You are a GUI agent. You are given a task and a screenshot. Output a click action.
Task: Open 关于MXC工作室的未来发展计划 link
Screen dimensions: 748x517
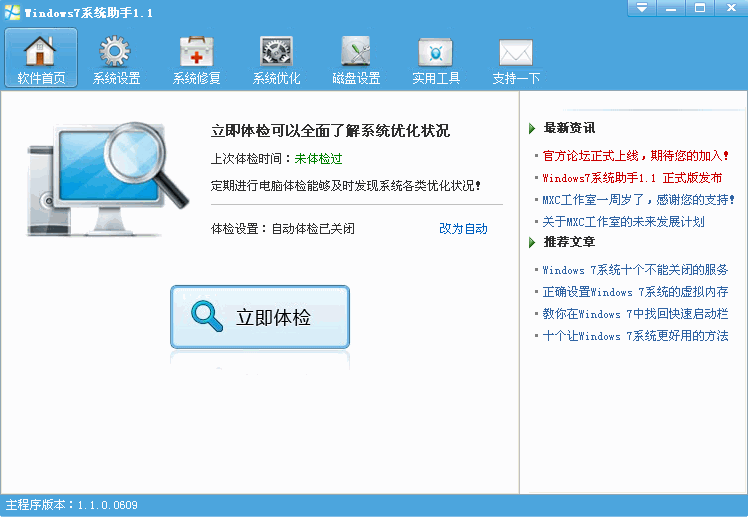pyautogui.click(x=623, y=221)
